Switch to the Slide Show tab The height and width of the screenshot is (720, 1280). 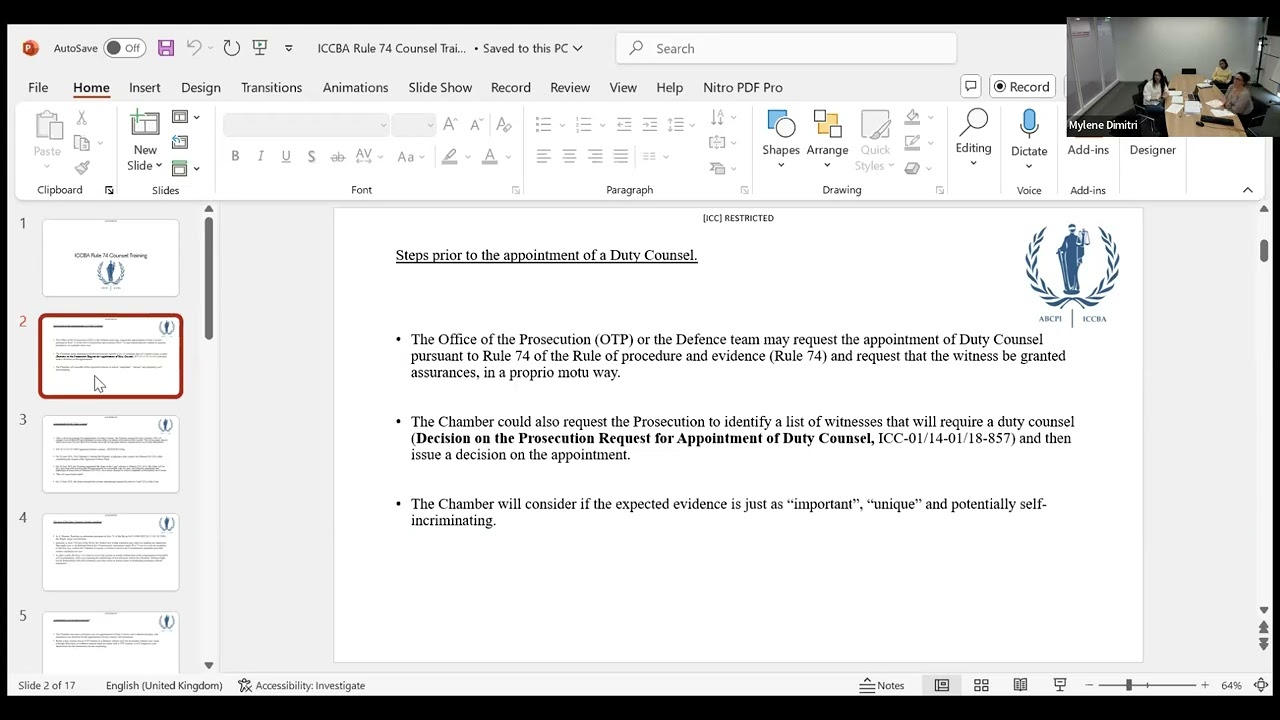(x=440, y=87)
